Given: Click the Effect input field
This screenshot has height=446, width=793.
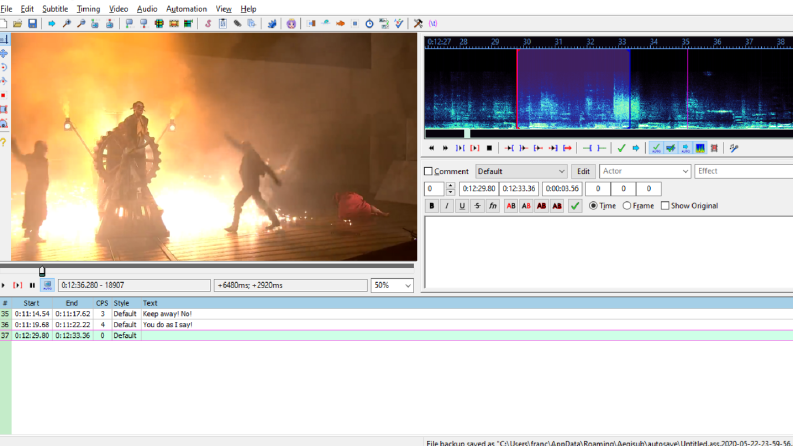Looking at the screenshot, I should [x=743, y=171].
